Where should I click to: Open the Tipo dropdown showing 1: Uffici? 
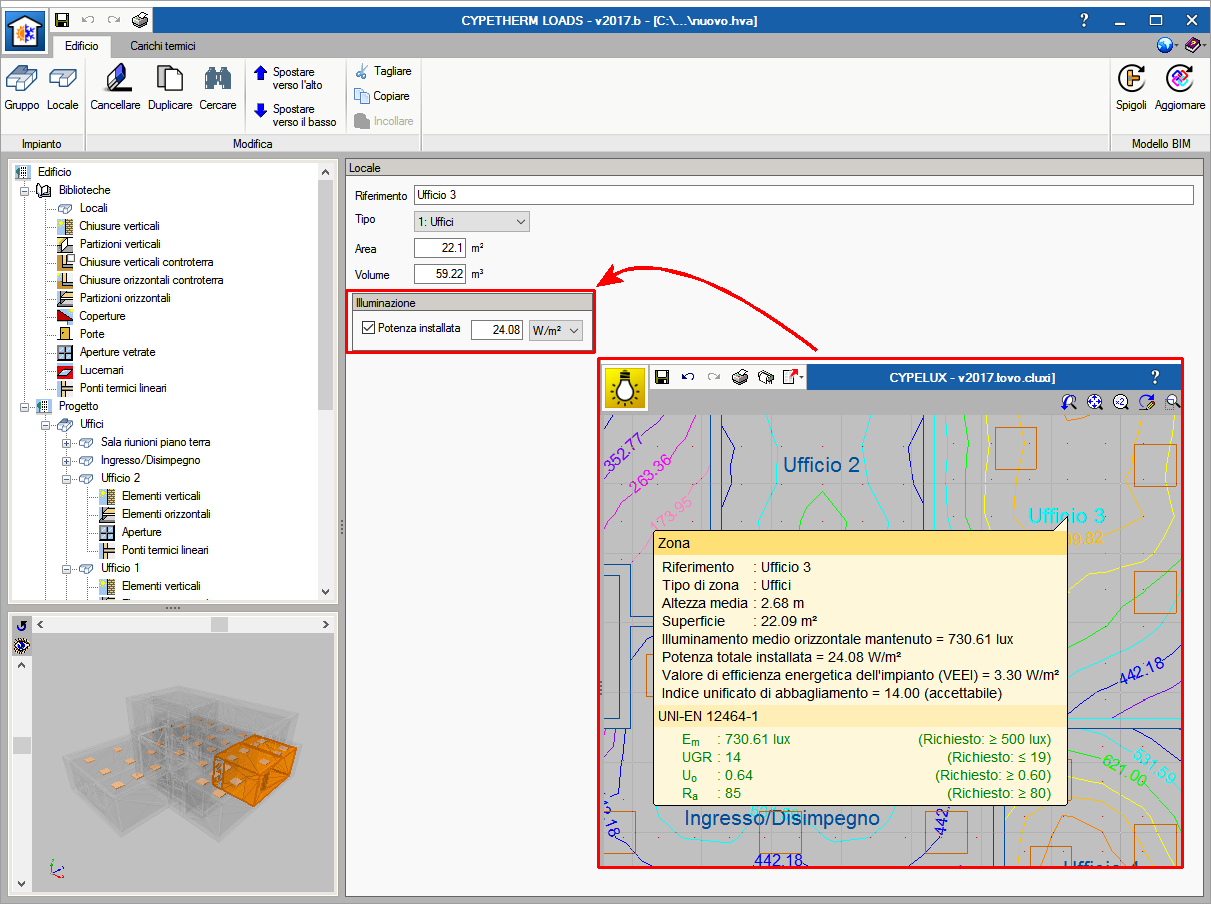point(472,221)
